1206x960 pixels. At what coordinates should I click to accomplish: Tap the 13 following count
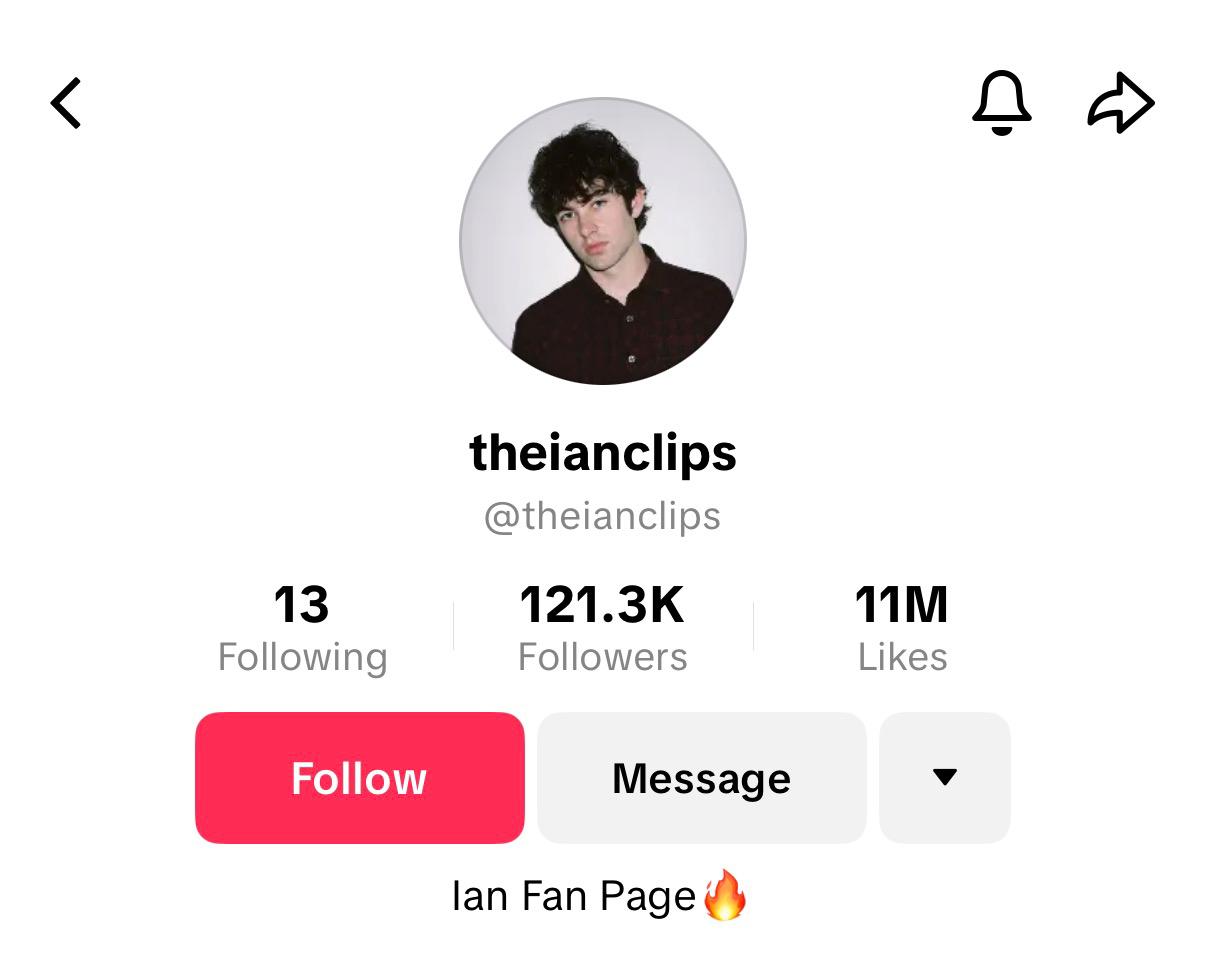pyautogui.click(x=301, y=605)
